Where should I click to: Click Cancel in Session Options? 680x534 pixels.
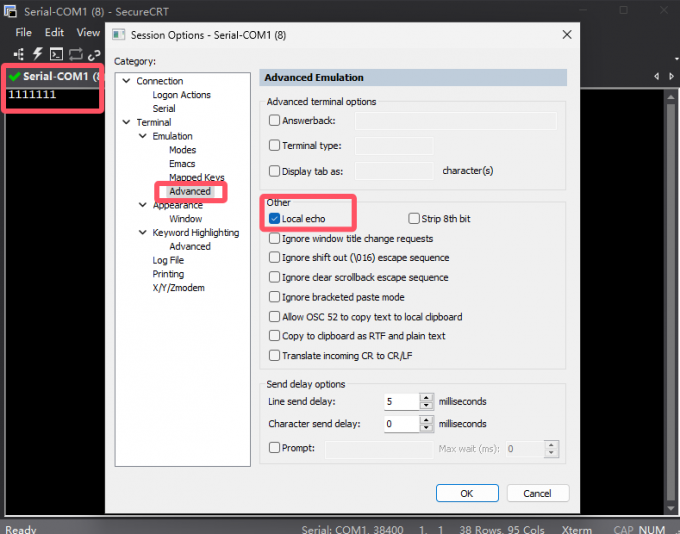tap(537, 493)
